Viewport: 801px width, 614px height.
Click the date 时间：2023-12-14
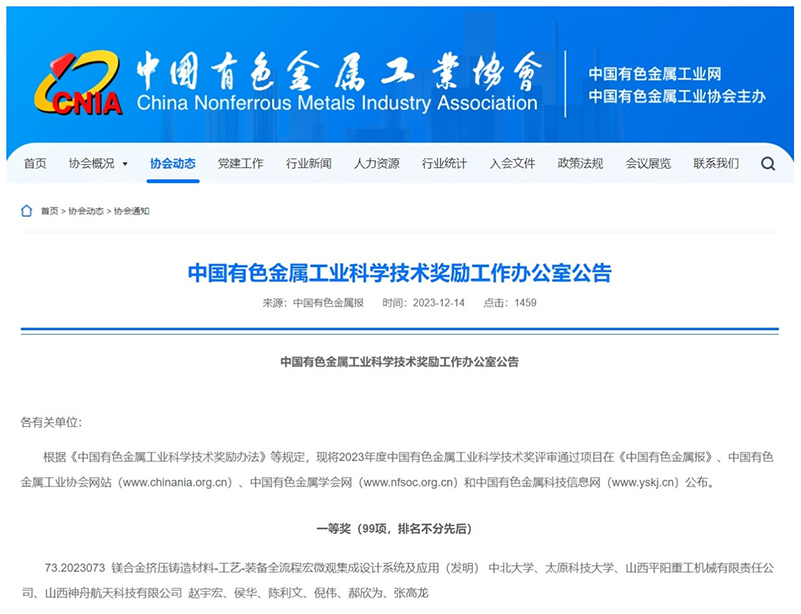(x=423, y=303)
